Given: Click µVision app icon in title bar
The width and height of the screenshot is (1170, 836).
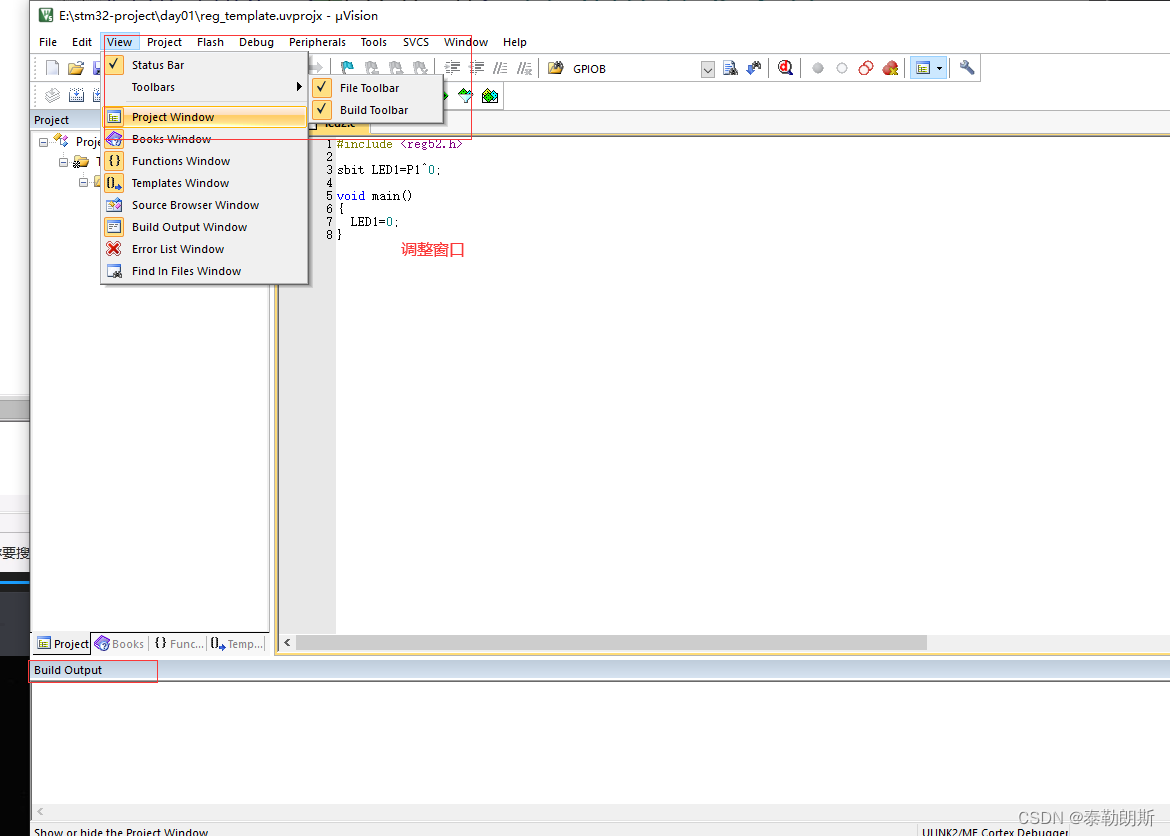Looking at the screenshot, I should point(46,15).
